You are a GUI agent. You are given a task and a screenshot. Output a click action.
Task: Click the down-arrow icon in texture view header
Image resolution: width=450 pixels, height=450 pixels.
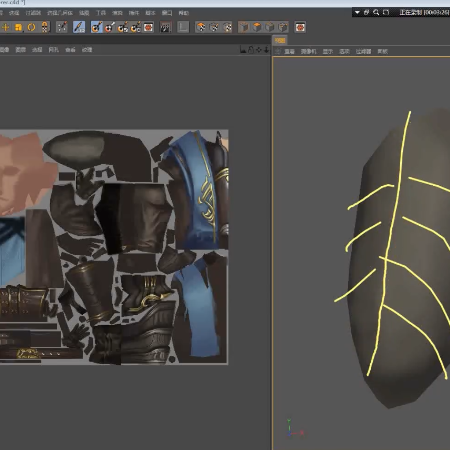266,50
